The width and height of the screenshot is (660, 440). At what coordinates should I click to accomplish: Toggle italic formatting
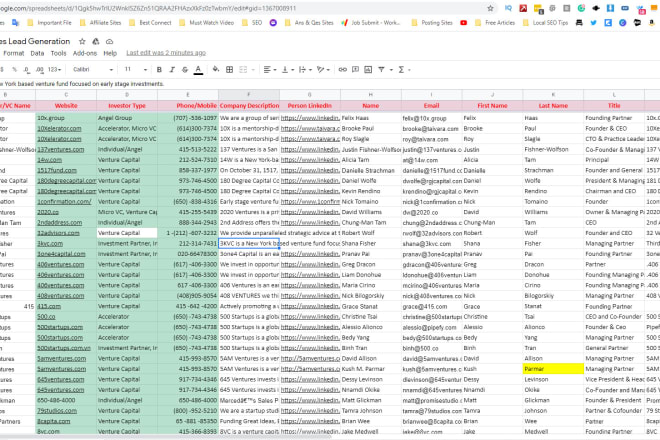tap(172, 69)
